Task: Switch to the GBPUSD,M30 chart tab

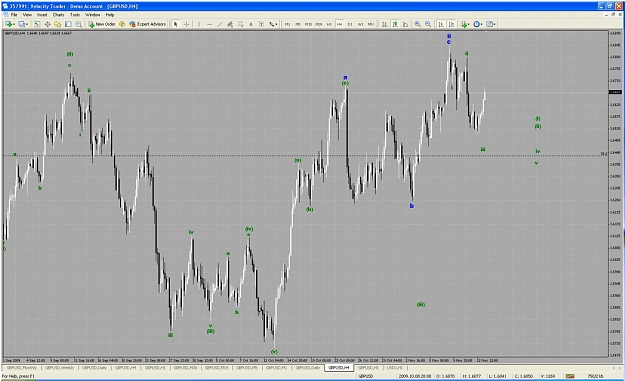Action: [x=185, y=368]
